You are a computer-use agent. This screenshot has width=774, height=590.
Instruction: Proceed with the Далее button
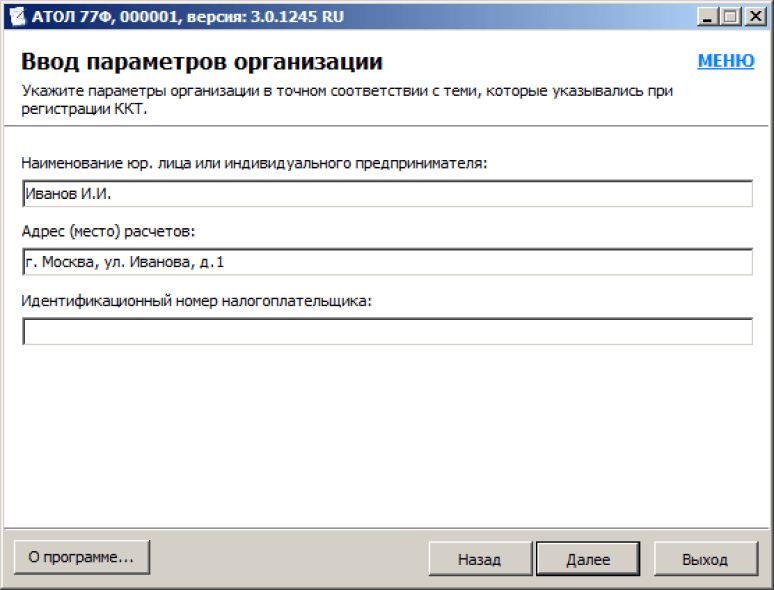click(x=588, y=559)
